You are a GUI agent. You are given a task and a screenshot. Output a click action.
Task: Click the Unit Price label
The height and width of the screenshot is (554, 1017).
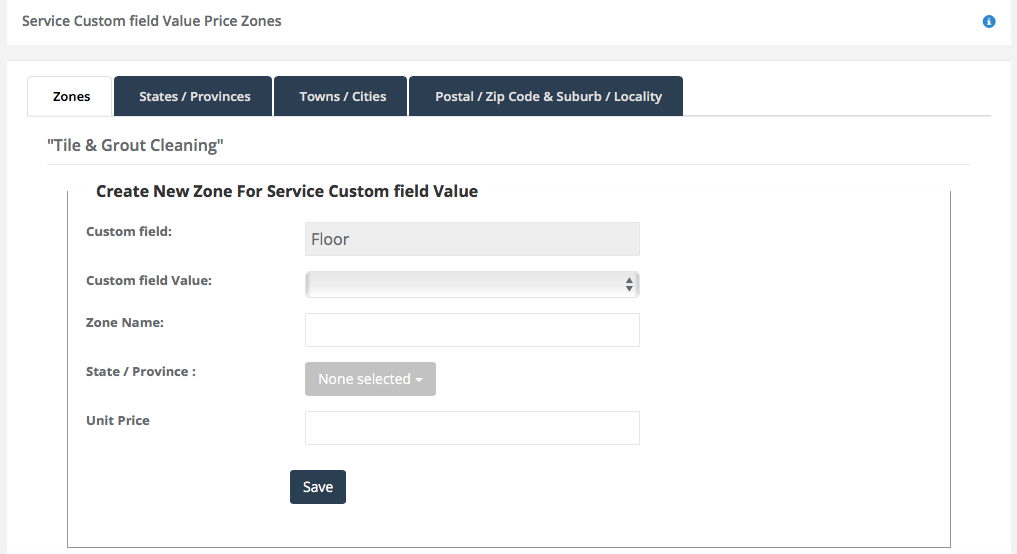(118, 420)
